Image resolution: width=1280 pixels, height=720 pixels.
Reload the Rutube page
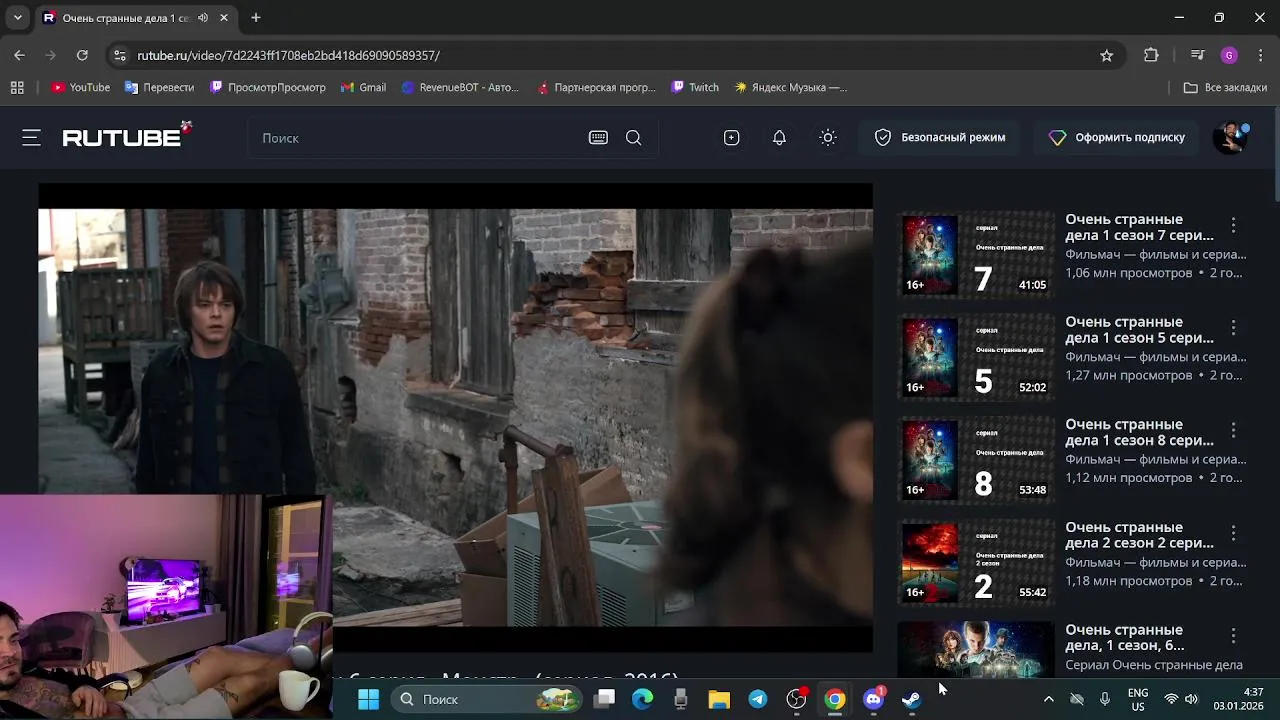tap(82, 55)
